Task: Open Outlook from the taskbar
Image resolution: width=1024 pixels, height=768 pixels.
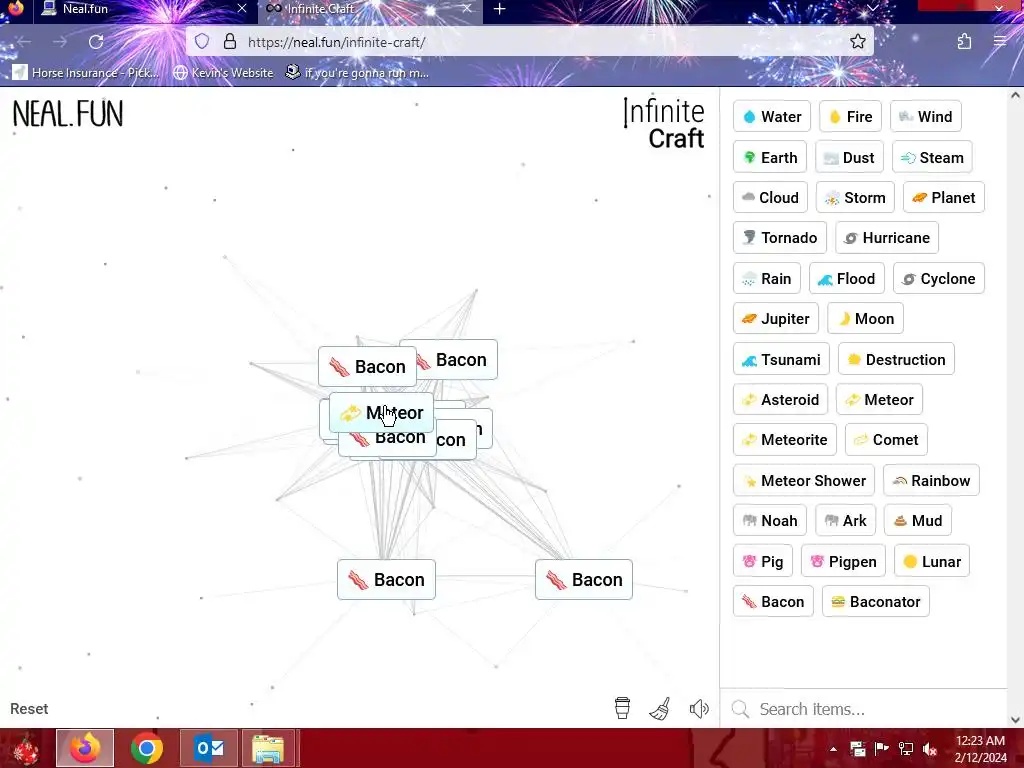Action: [x=209, y=748]
